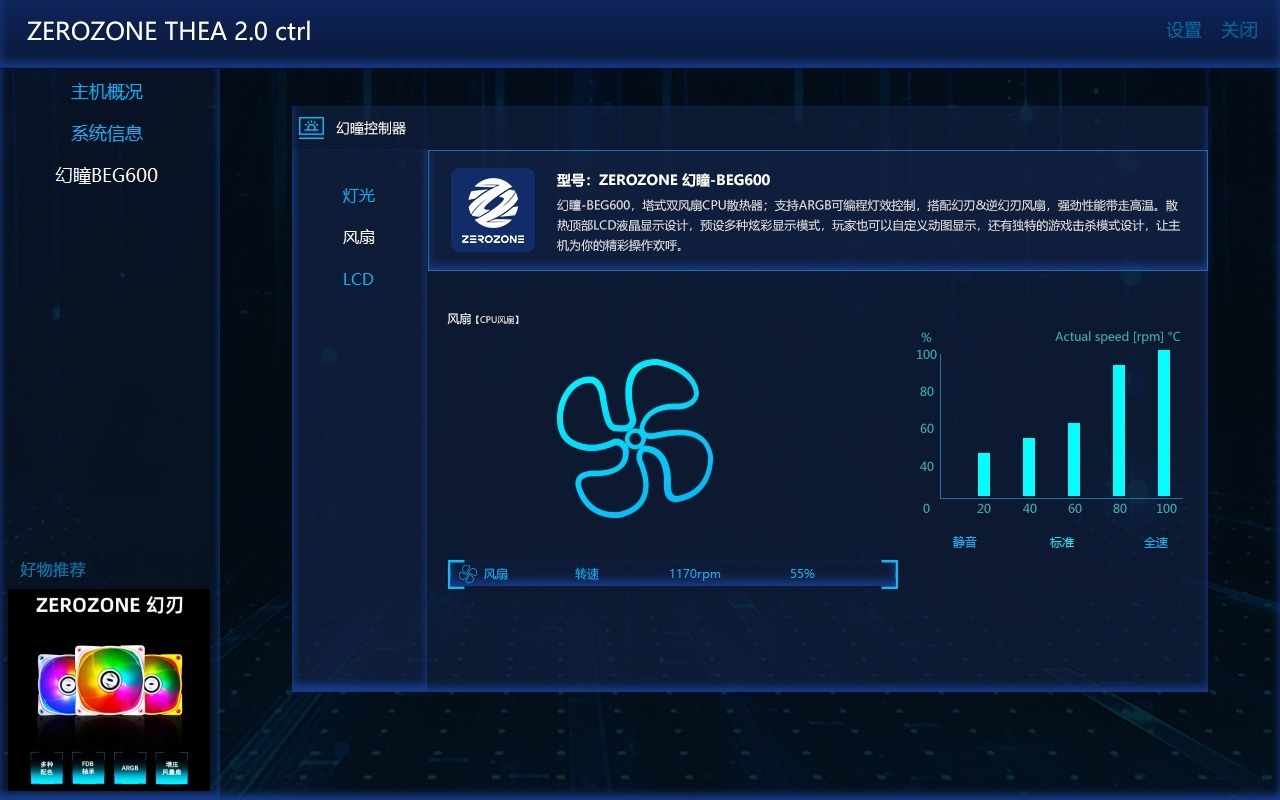Click the fan curve bar at 40
1280x800 pixels.
[x=1029, y=467]
